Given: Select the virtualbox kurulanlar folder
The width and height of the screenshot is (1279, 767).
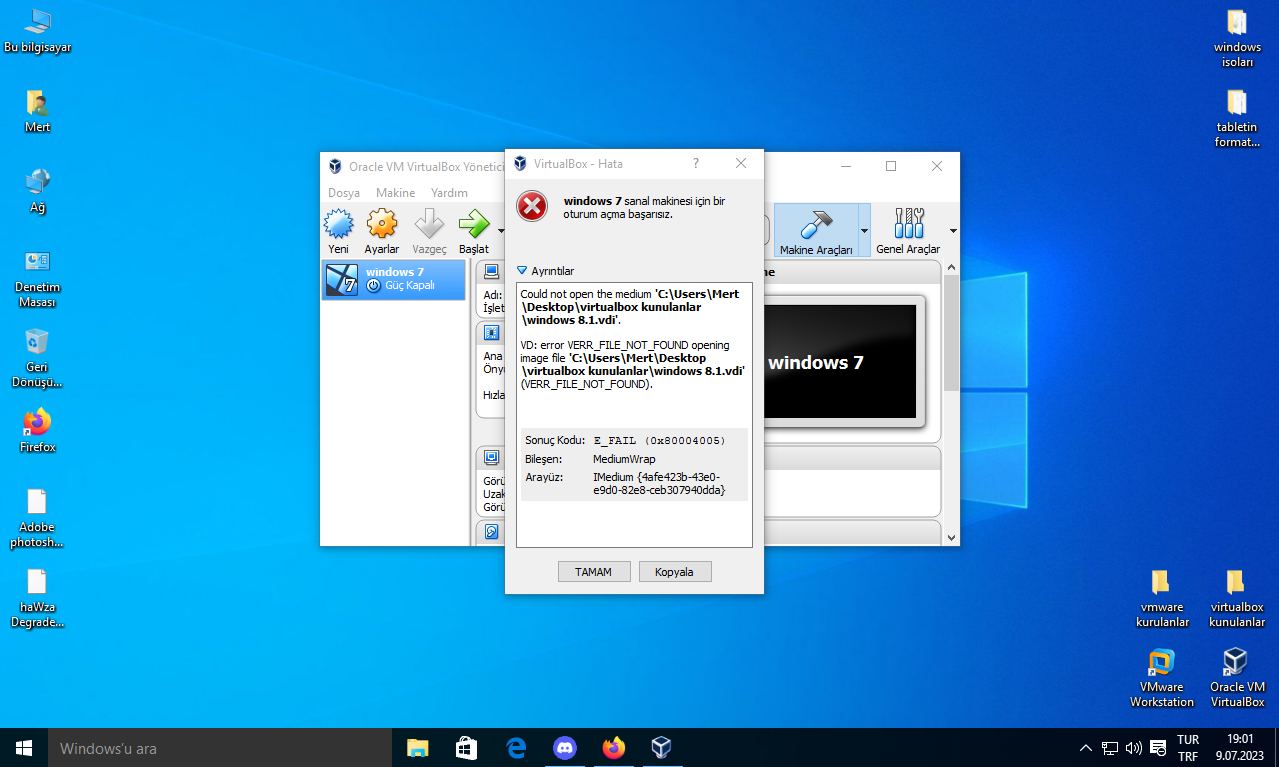Looking at the screenshot, I should pyautogui.click(x=1237, y=598).
